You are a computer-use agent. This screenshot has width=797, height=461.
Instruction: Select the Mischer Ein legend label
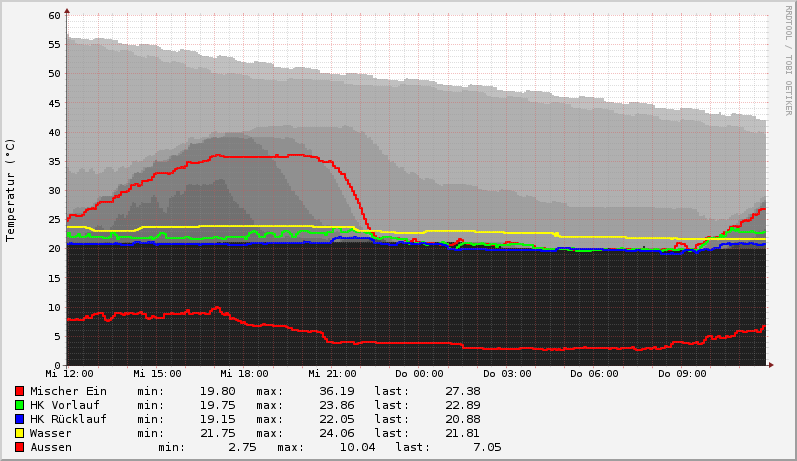coord(68,391)
